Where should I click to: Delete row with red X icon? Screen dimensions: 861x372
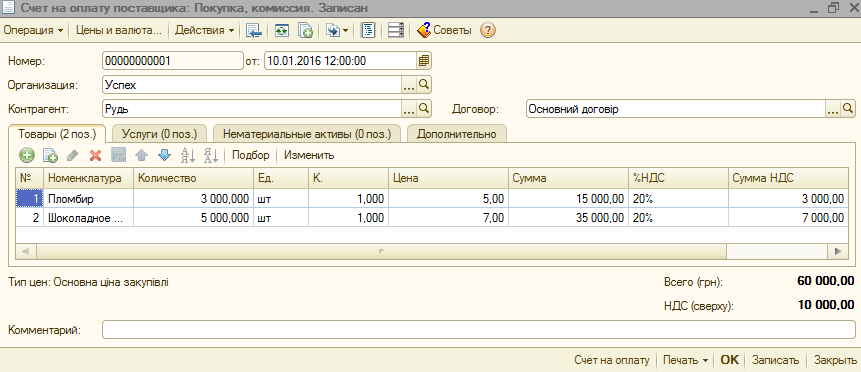click(96, 156)
